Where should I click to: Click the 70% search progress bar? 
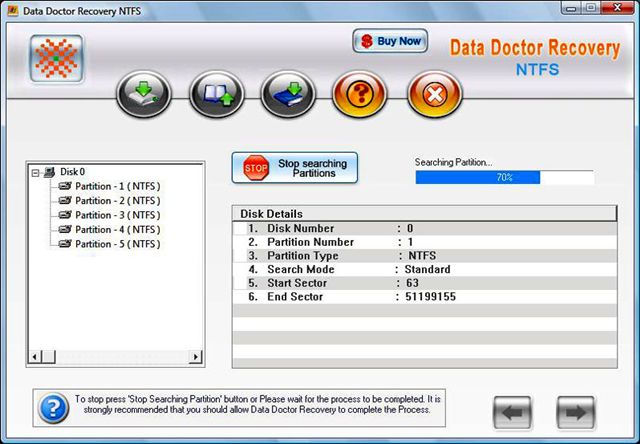504,177
